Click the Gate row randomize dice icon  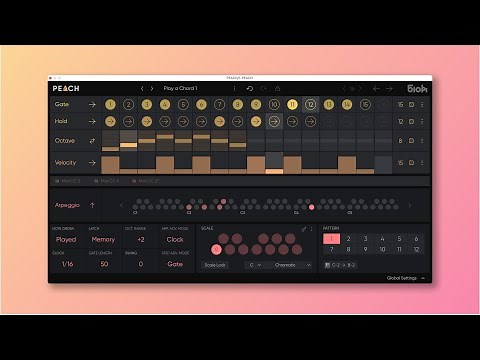[x=411, y=105]
